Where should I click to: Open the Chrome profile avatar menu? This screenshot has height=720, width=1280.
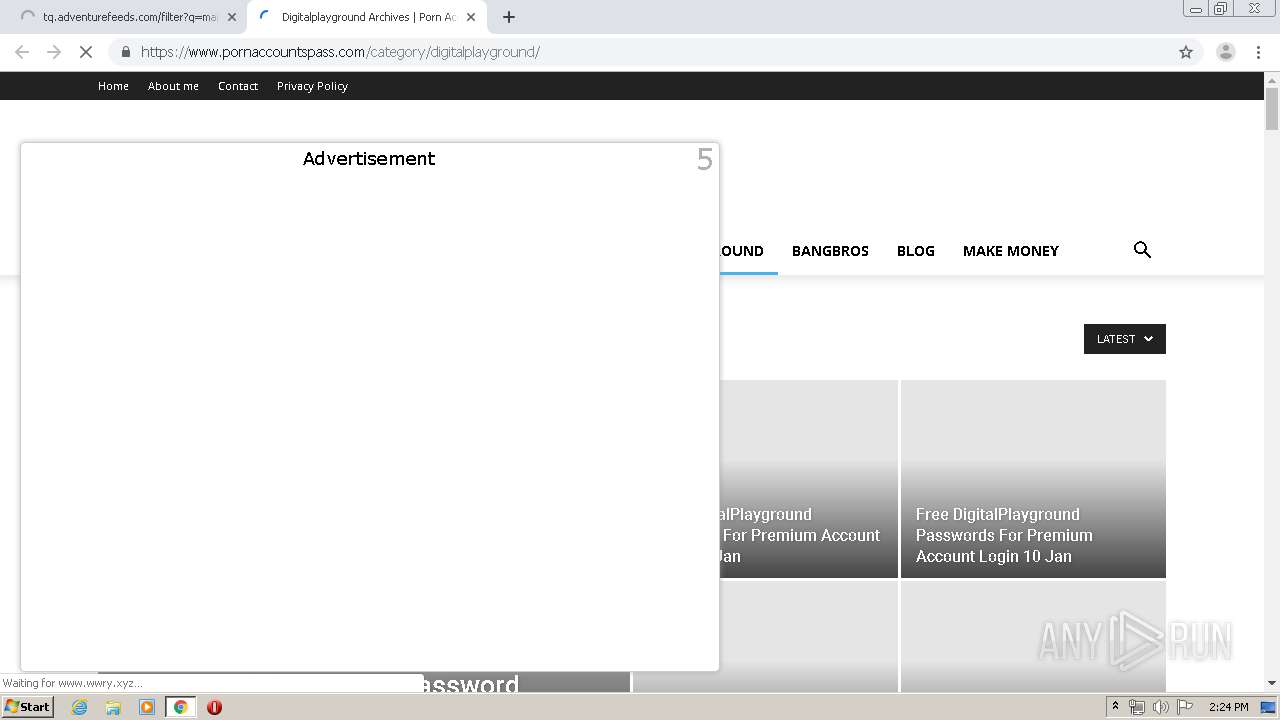point(1225,52)
